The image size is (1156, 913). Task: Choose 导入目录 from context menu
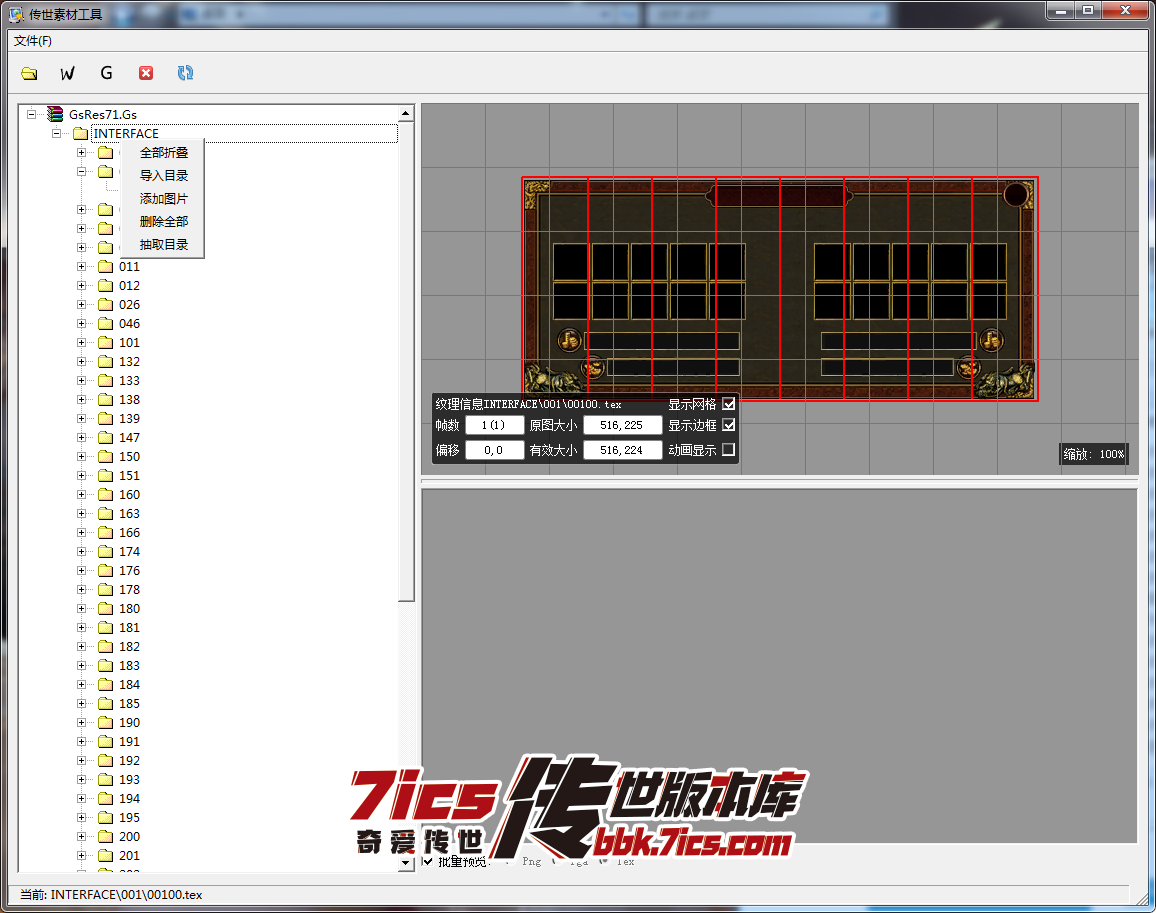(x=164, y=176)
